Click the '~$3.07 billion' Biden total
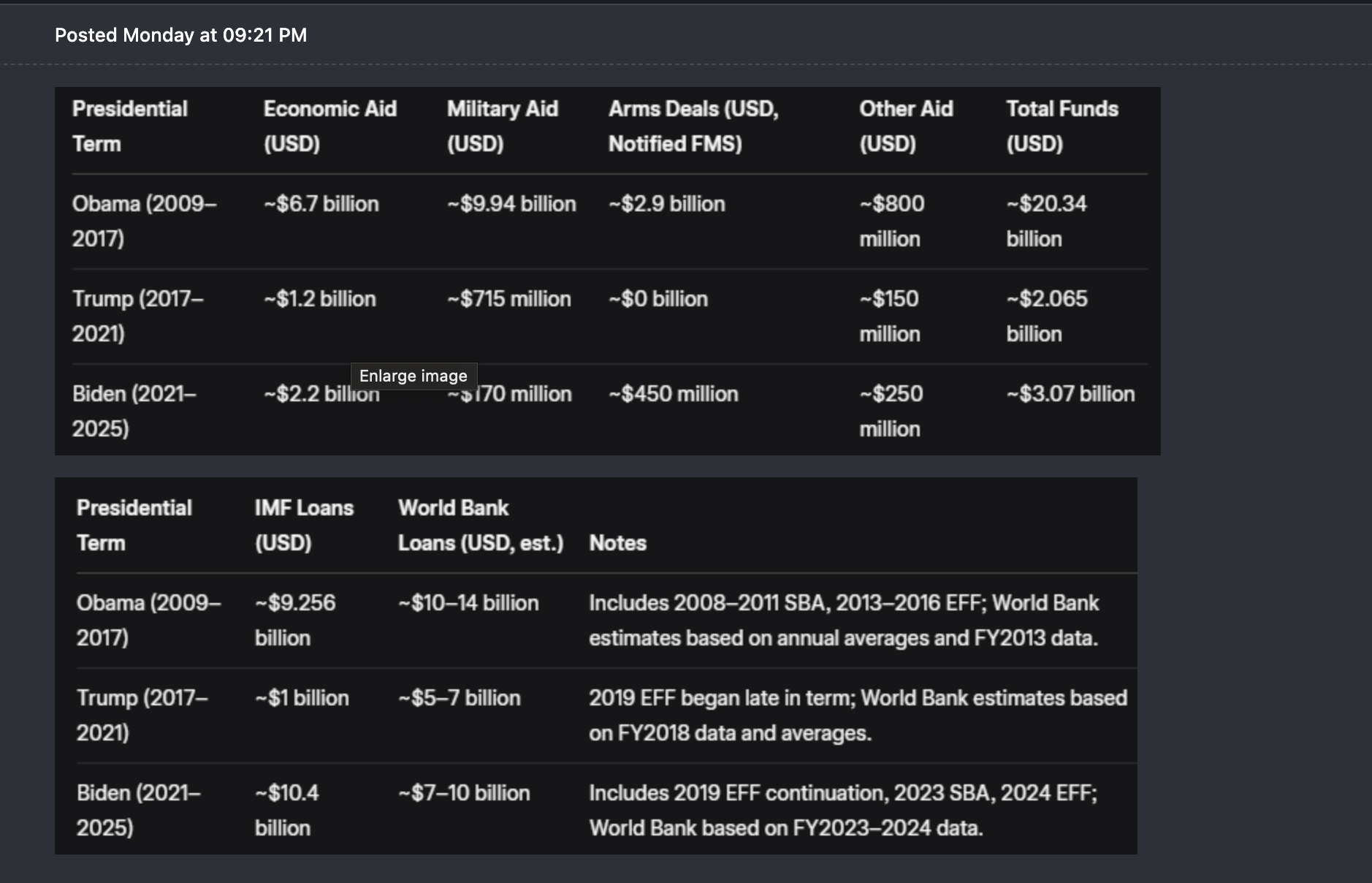1372x883 pixels. (x=1070, y=394)
